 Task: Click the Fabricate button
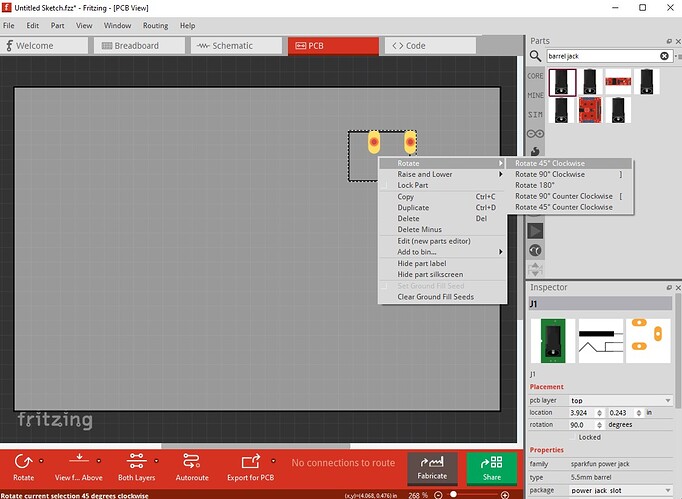(432, 468)
